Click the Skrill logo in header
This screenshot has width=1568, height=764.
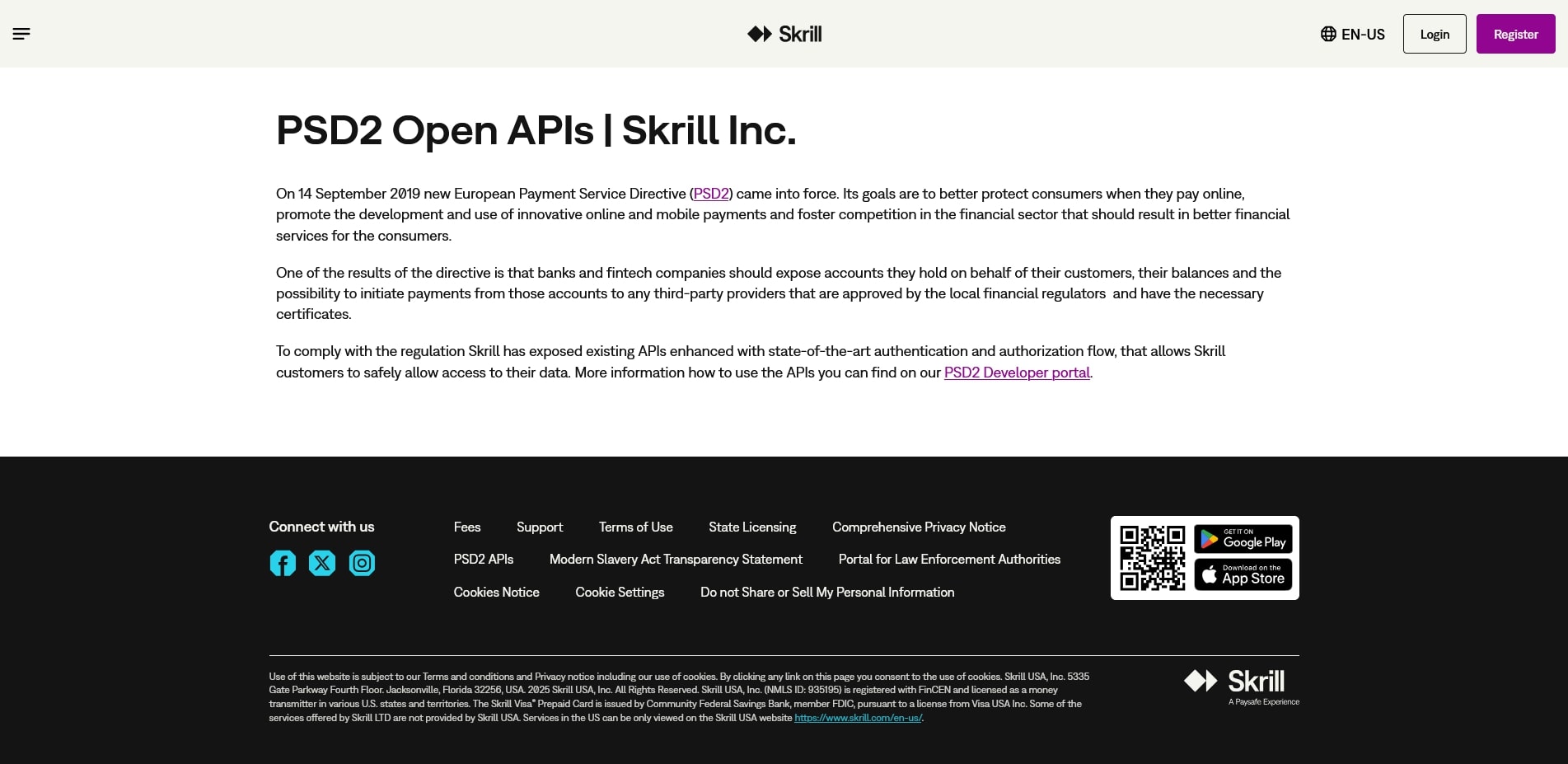(784, 34)
